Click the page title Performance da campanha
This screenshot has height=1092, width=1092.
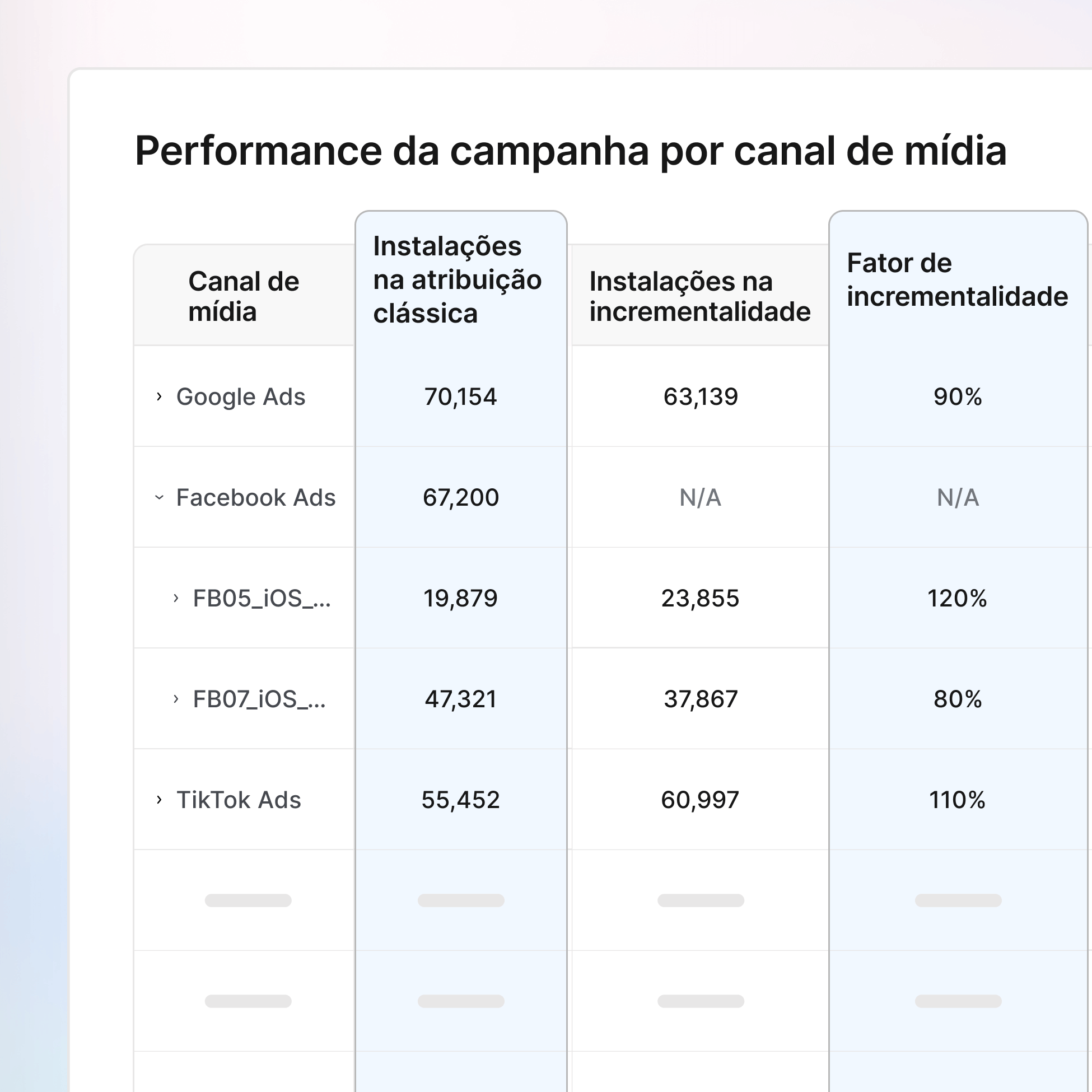pyautogui.click(x=570, y=151)
